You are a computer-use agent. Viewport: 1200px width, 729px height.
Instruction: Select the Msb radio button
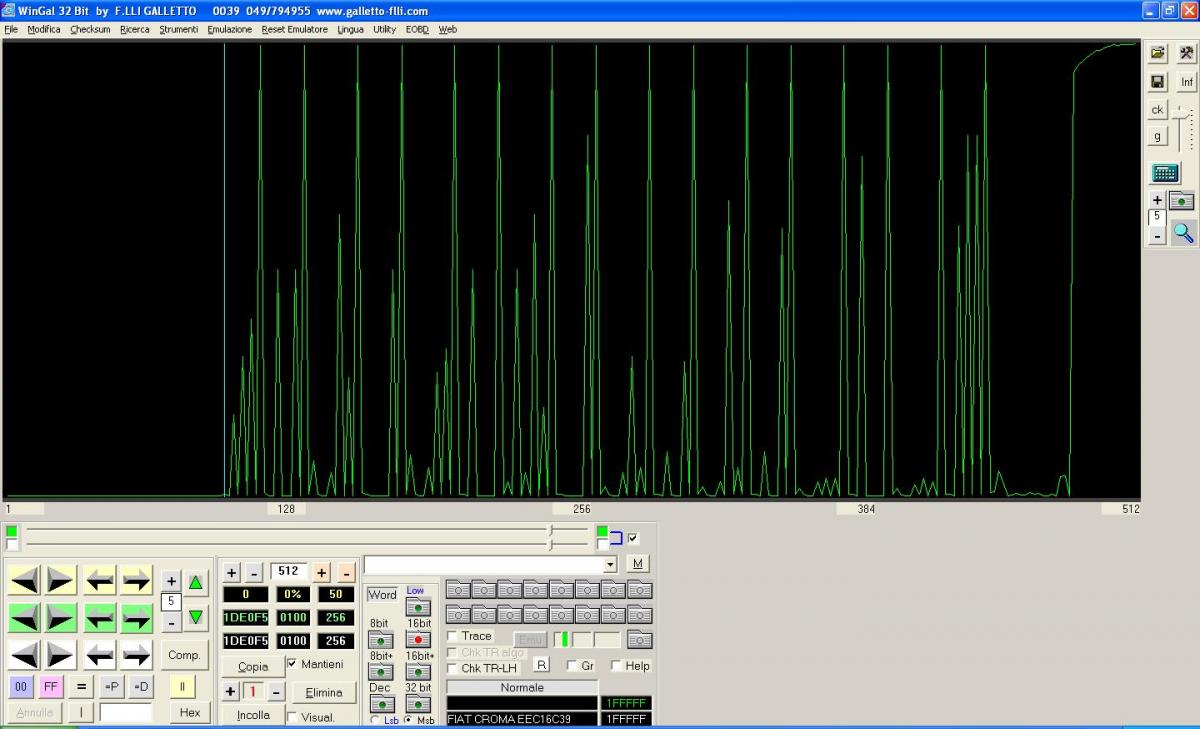click(x=408, y=720)
